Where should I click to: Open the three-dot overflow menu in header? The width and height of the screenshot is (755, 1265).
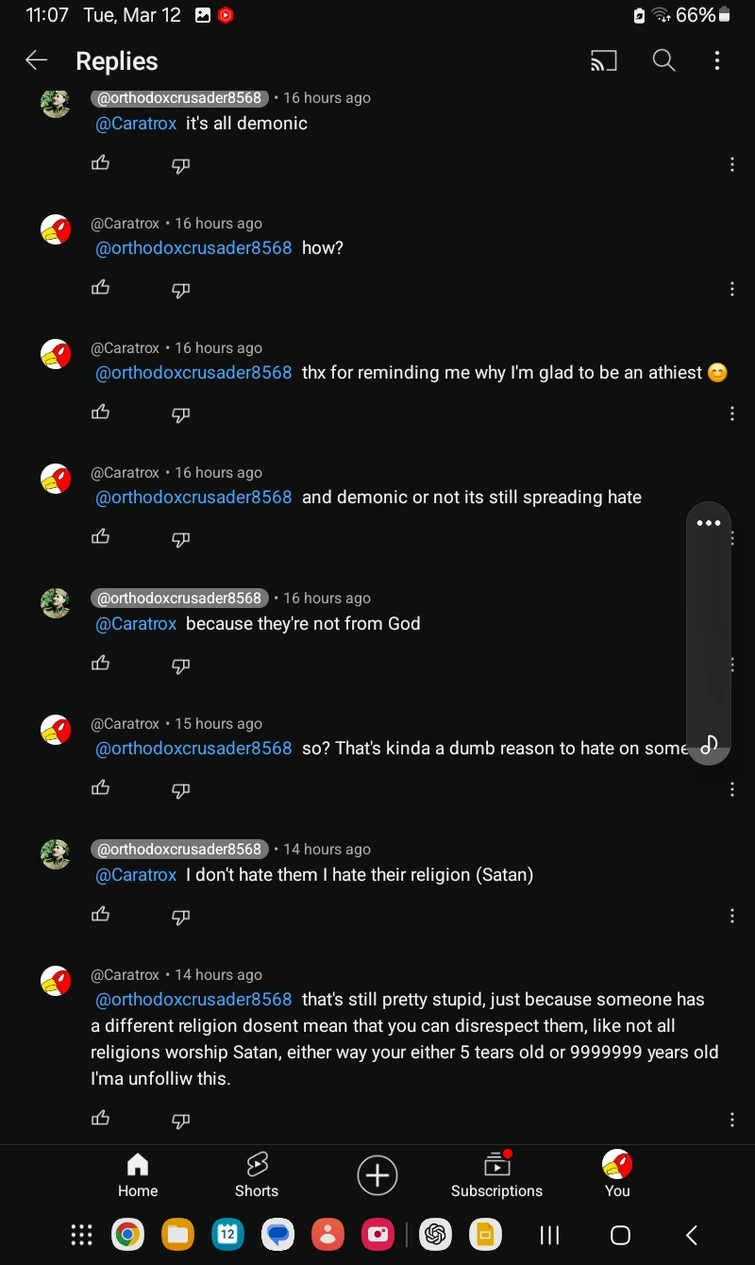coord(717,61)
